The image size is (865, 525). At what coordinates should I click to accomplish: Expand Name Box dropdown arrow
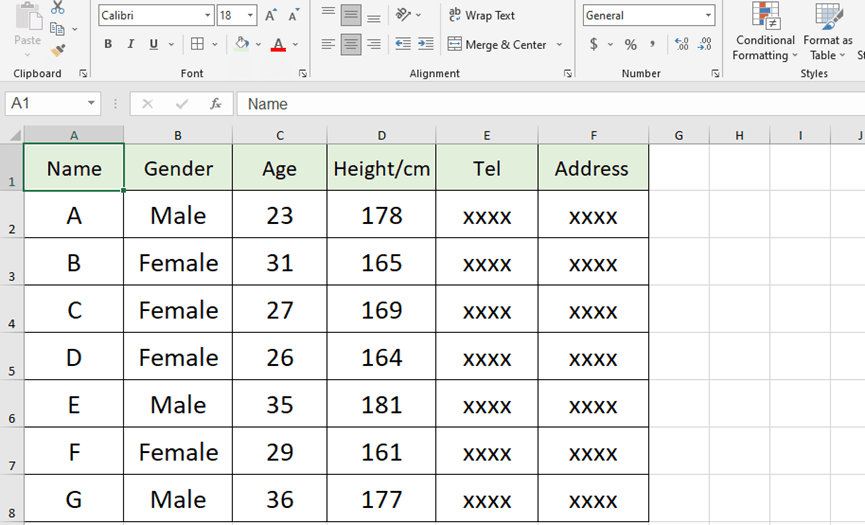[x=91, y=103]
